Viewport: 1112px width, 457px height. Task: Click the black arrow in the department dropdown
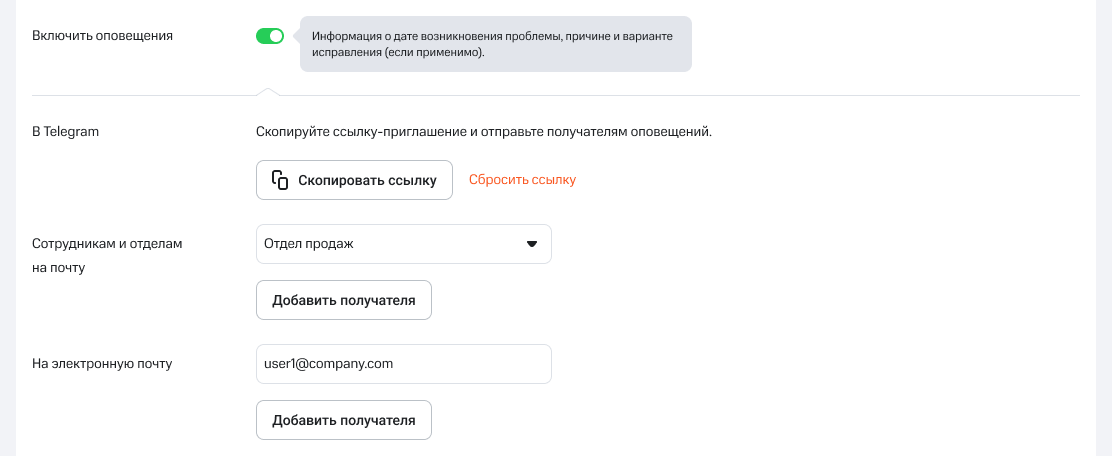click(x=532, y=244)
